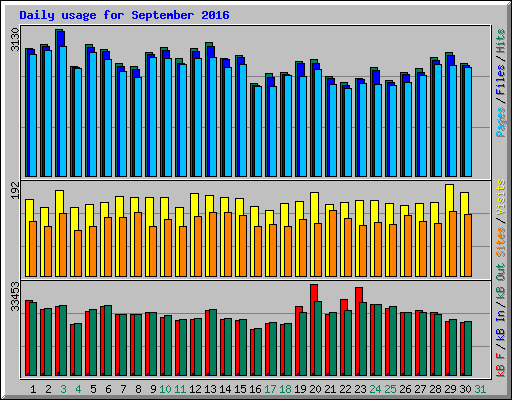Click day label 6 on the x-axis

tap(108, 389)
